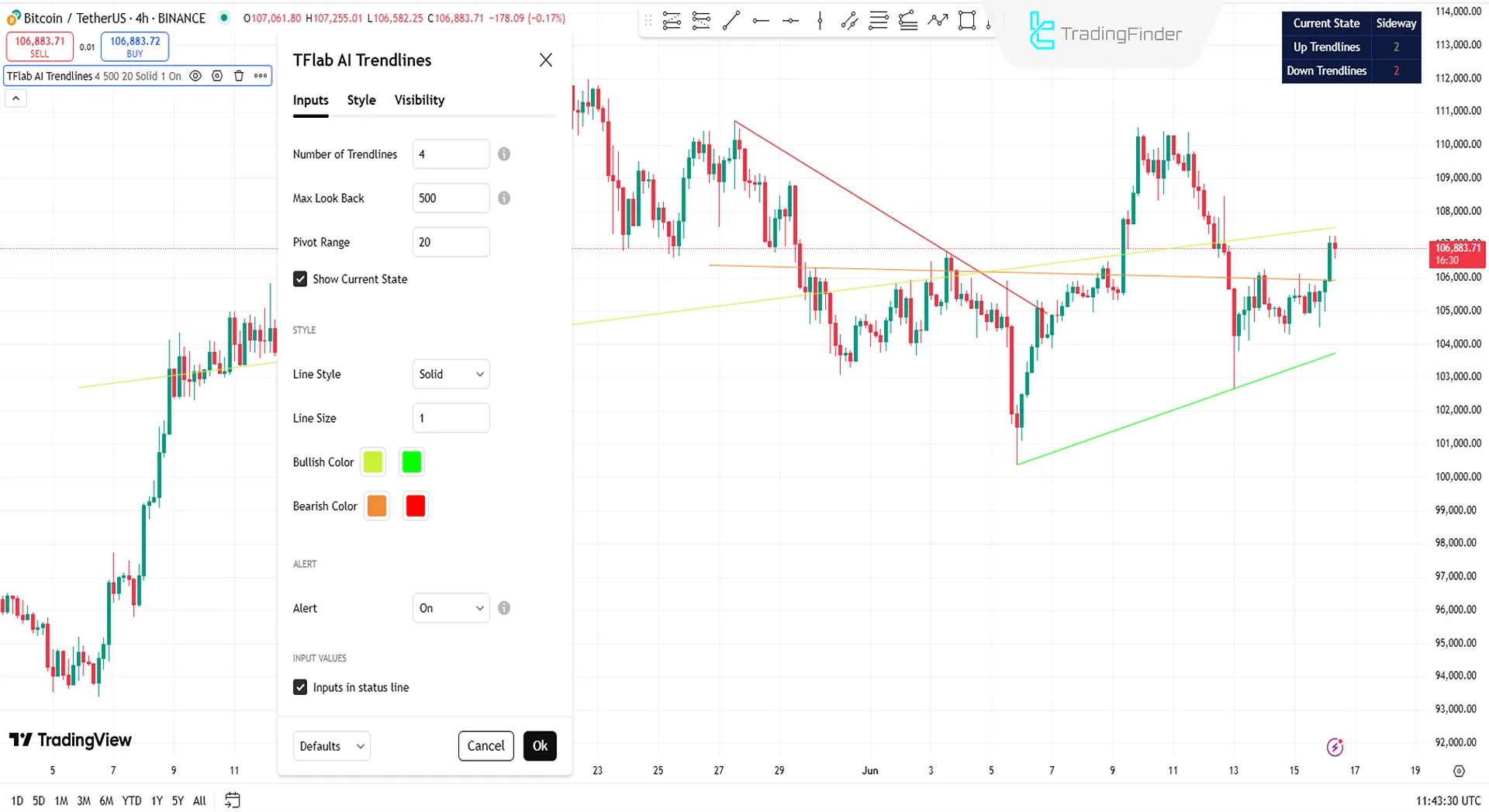Select the Rectangle drawing tool

click(x=967, y=20)
